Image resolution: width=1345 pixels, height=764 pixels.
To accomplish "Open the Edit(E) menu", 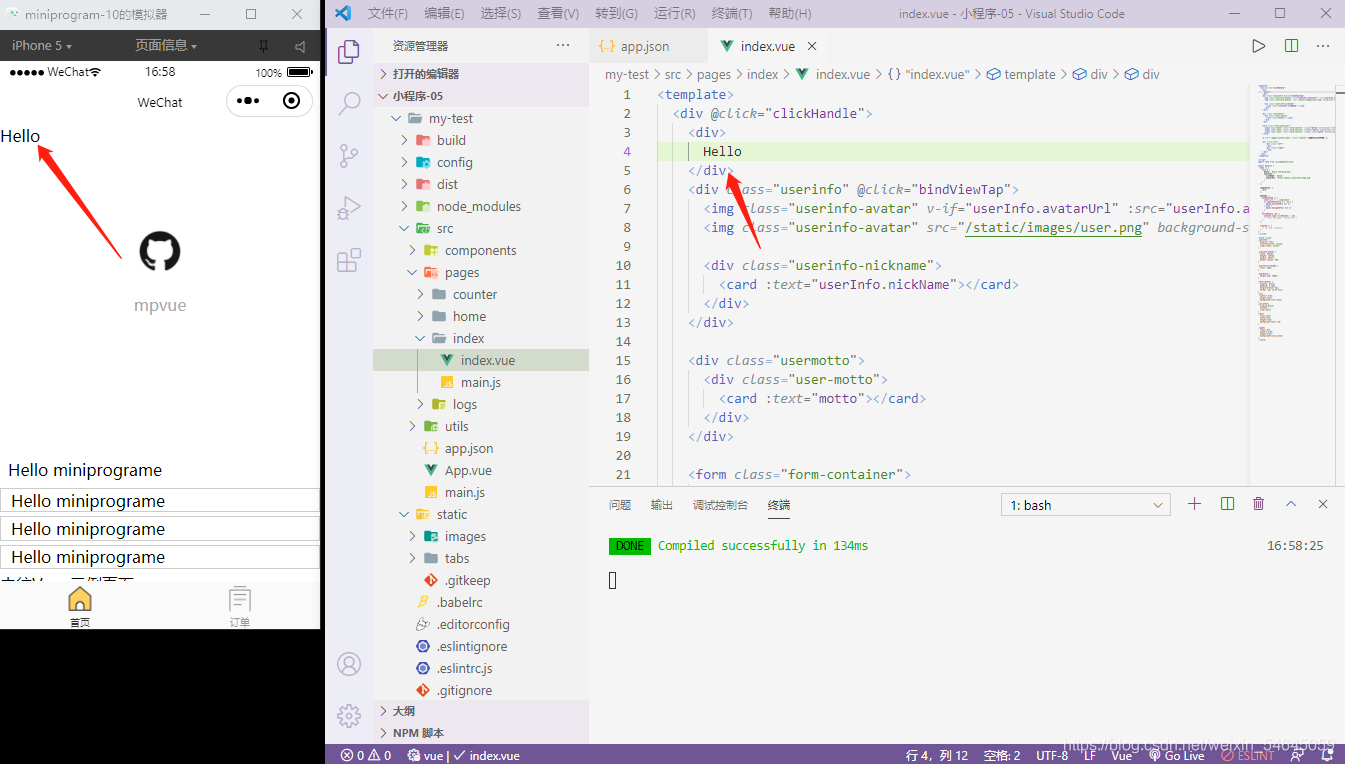I will click(x=444, y=14).
